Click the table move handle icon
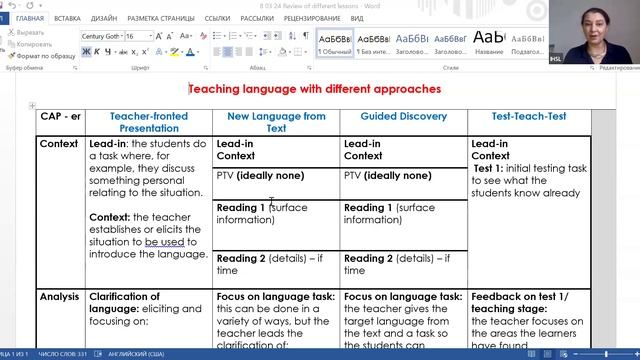Screen dimensions: 640x360 (32, 106)
